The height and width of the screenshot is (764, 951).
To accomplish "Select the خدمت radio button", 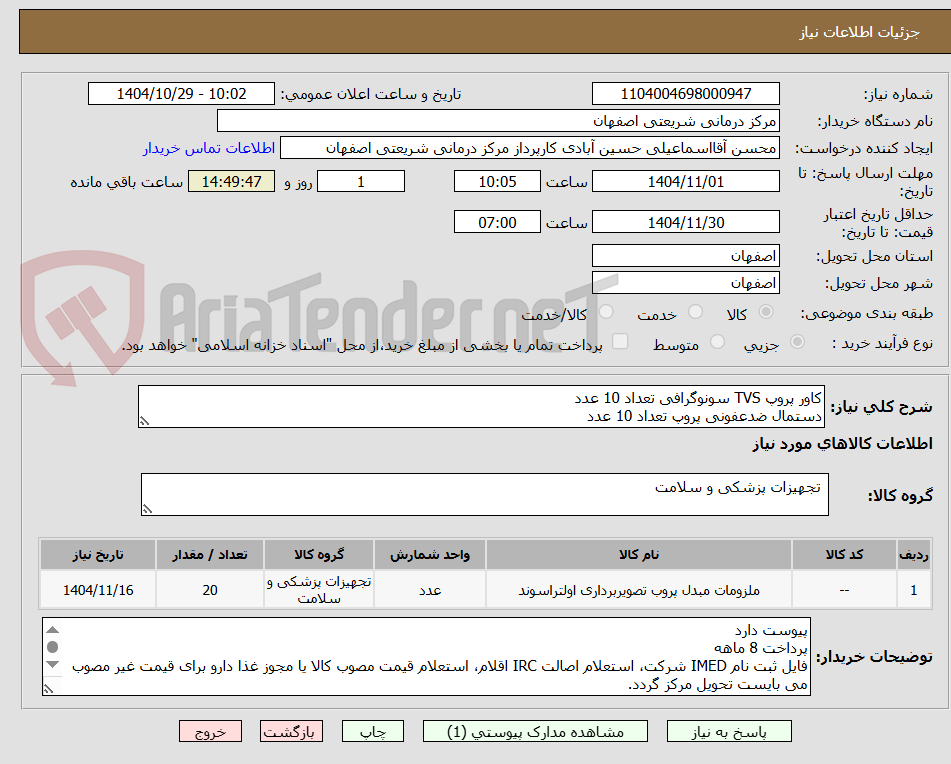I will tap(696, 312).
